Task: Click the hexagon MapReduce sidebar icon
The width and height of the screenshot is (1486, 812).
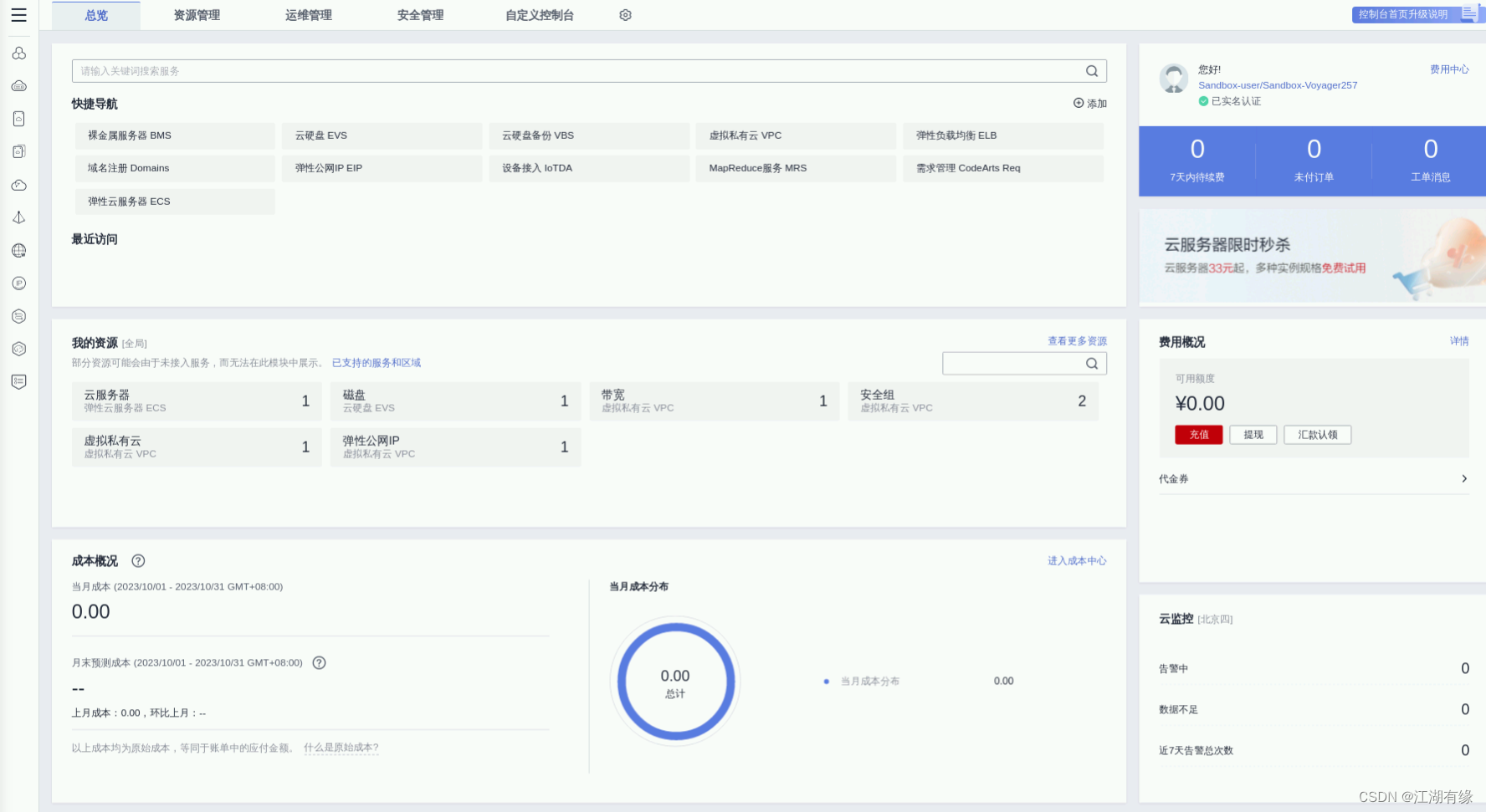Action: 18,349
